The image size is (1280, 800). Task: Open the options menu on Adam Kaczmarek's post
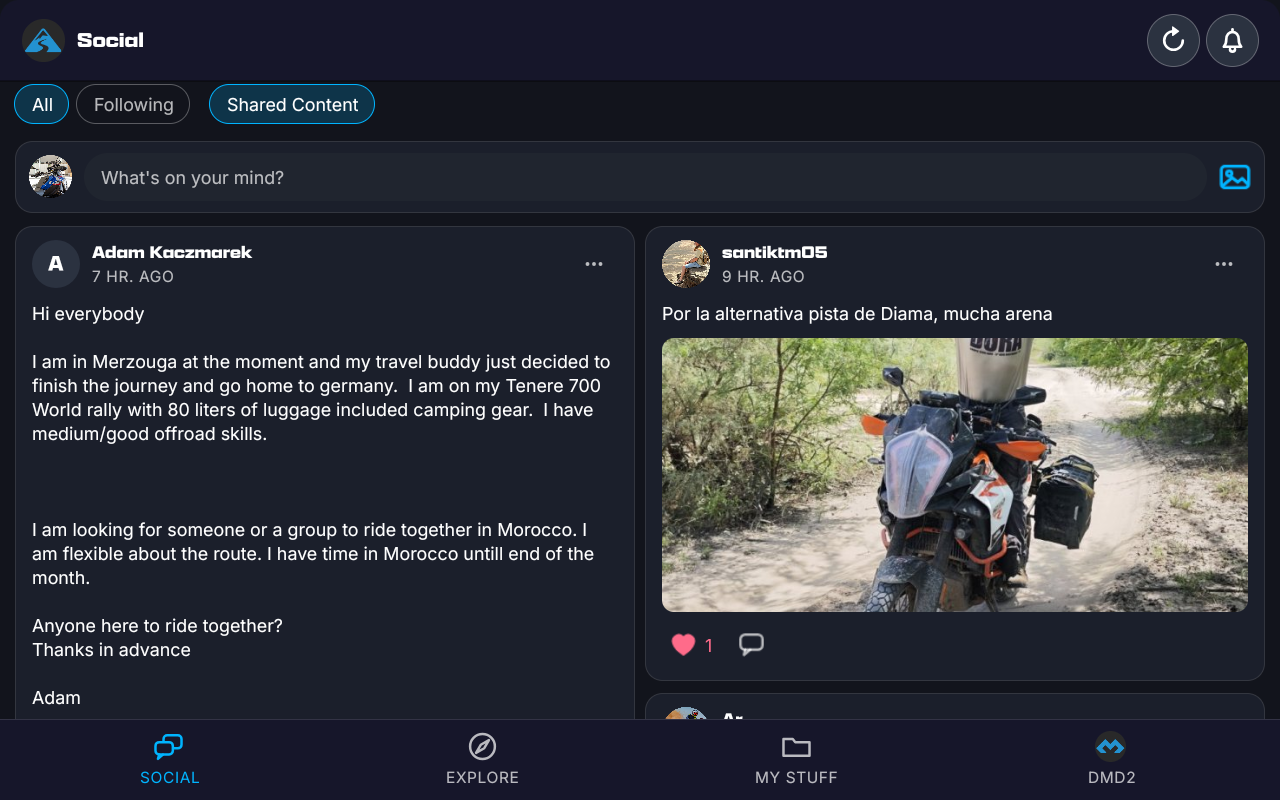coord(594,264)
